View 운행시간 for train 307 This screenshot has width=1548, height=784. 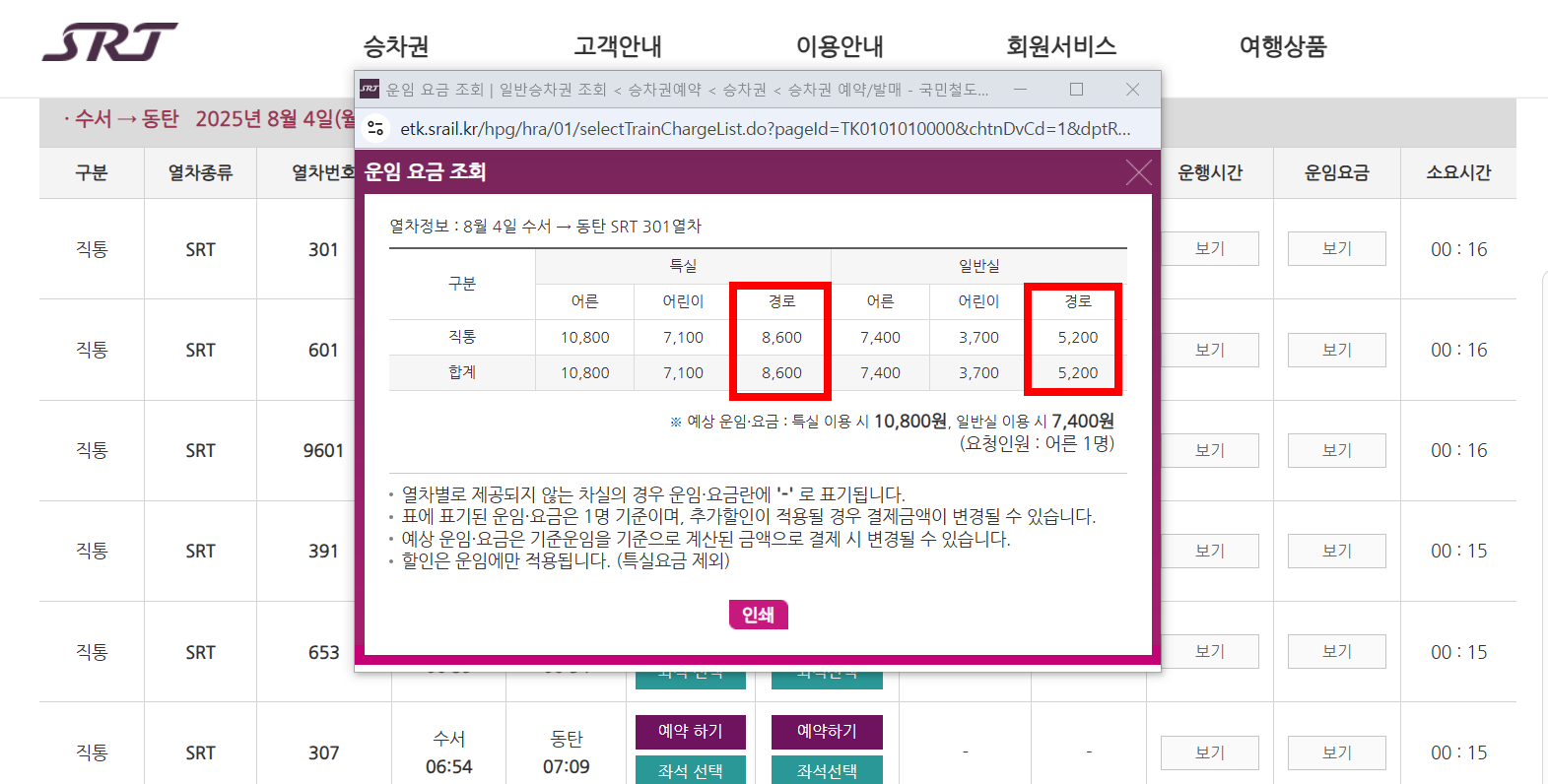1209,752
